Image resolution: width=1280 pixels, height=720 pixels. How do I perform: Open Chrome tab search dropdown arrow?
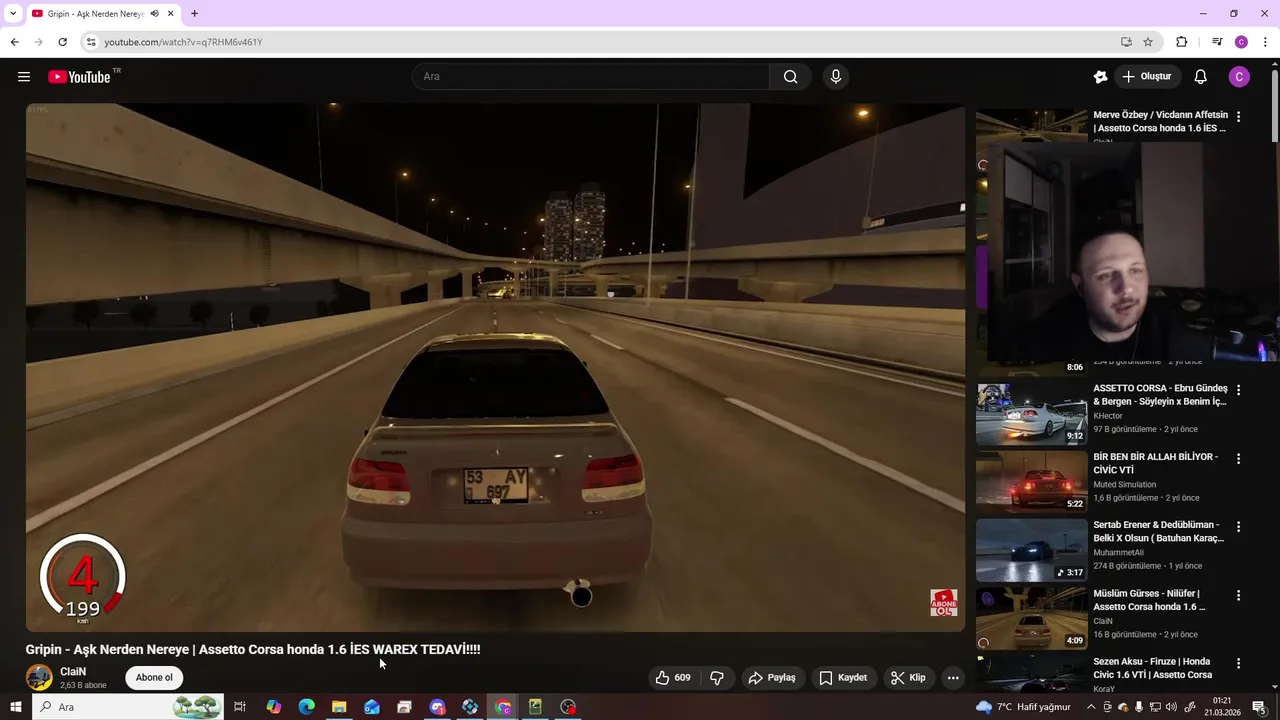pos(13,14)
